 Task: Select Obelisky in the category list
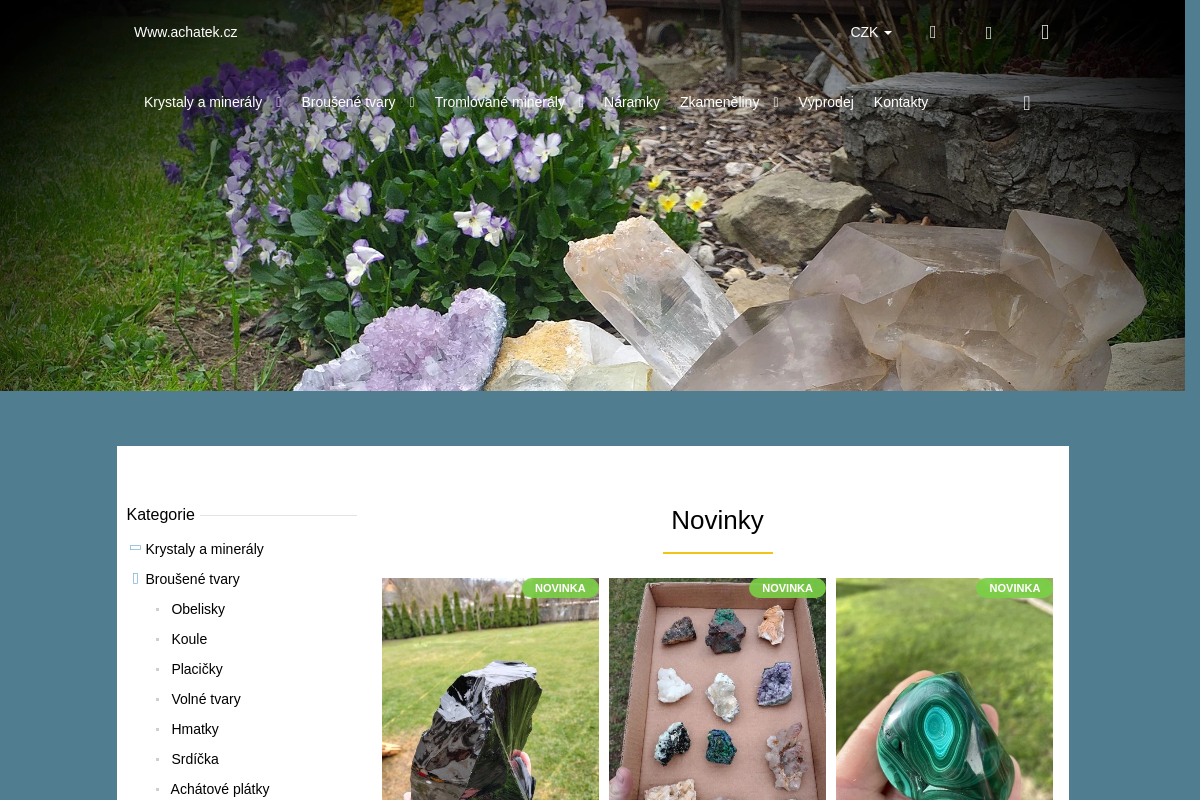click(198, 609)
